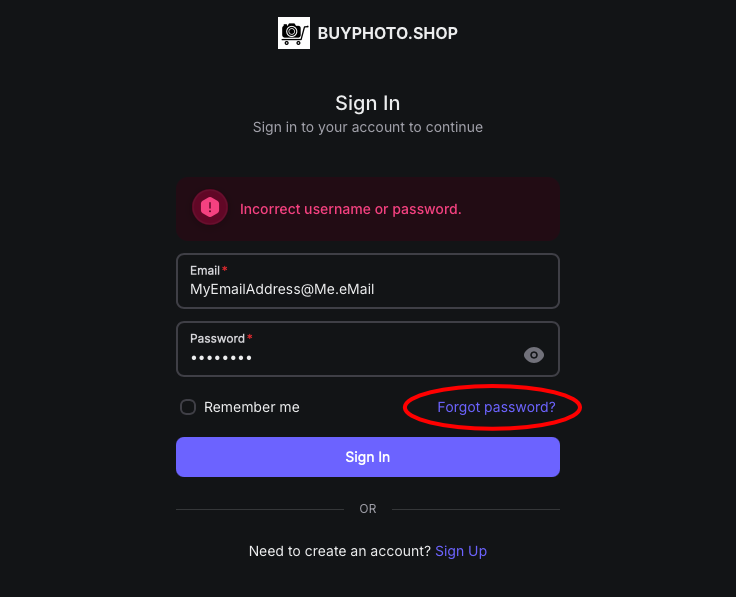Click the Need to create an account text

pos(340,551)
